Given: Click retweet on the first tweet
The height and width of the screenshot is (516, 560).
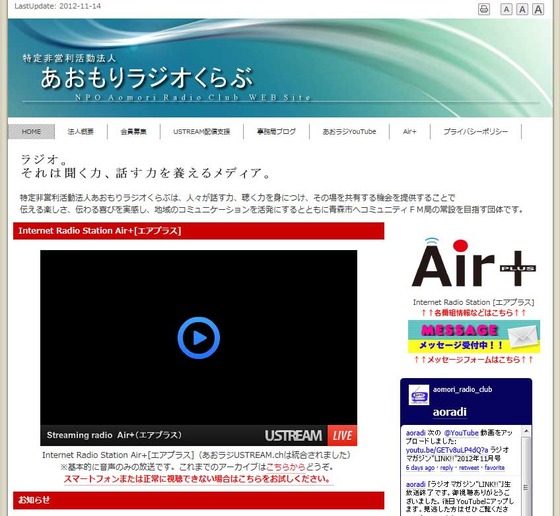Looking at the screenshot, I should pos(469,467).
